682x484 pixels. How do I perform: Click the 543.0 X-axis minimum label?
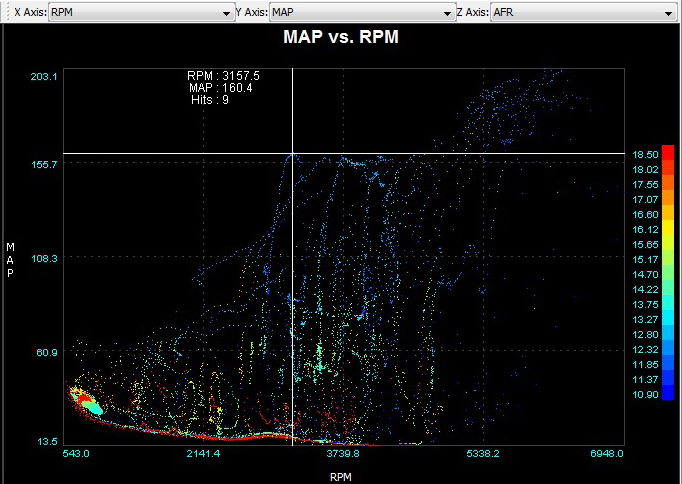[x=76, y=453]
